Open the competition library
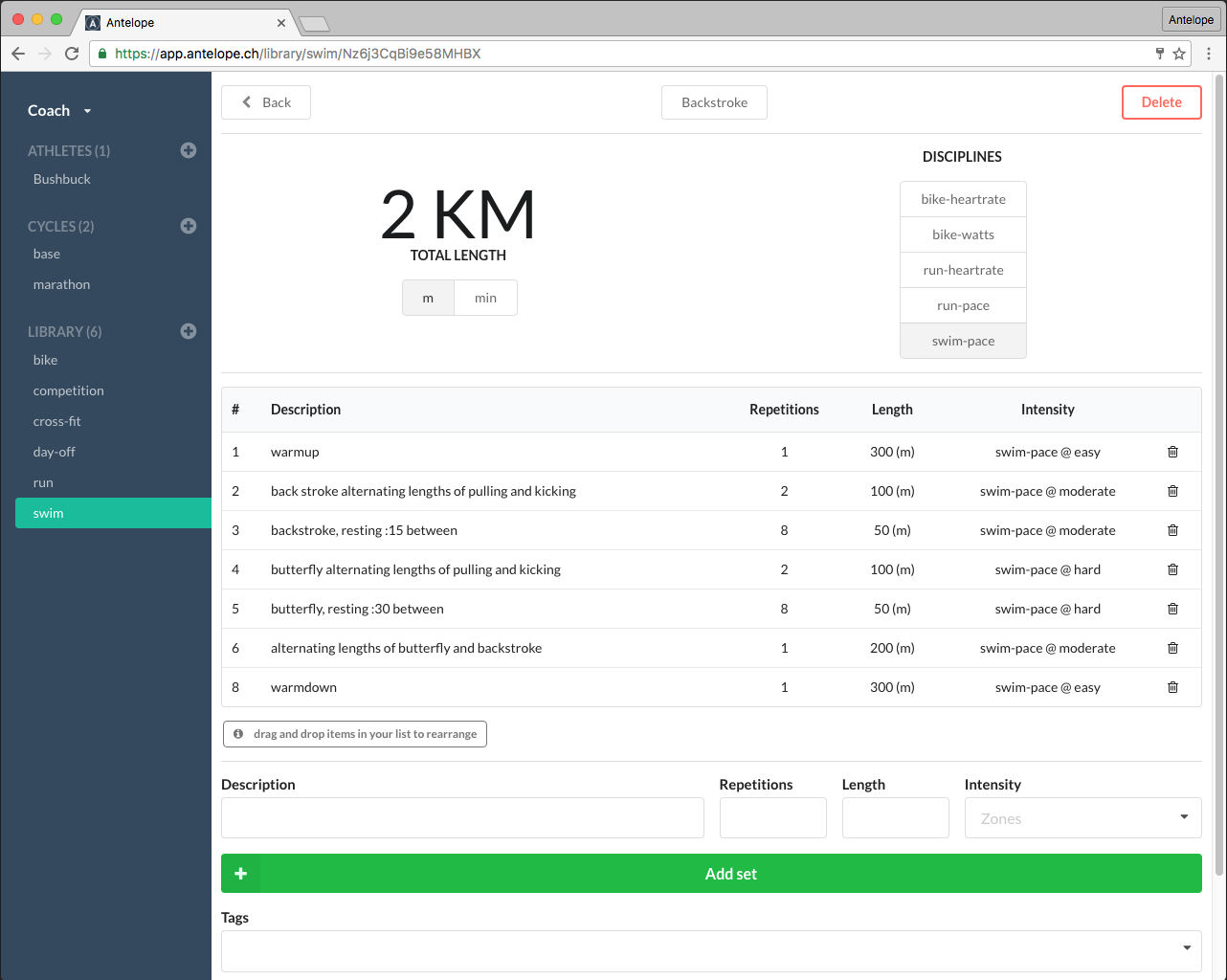Screen dimensions: 1227x980 click(x=68, y=390)
